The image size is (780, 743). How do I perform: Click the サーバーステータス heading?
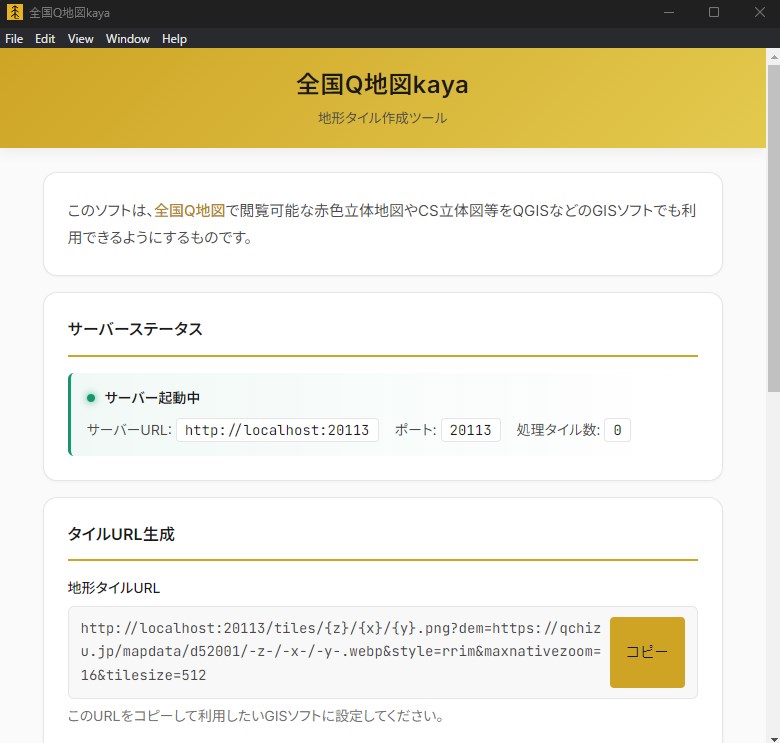click(x=135, y=329)
